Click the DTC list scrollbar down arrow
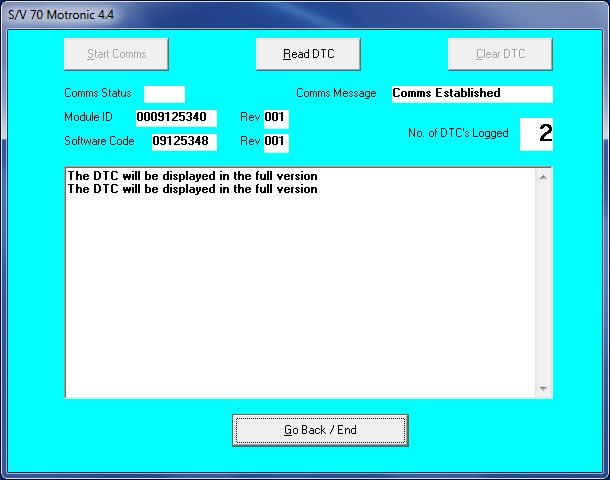Screen dimensions: 610x480 point(543,389)
